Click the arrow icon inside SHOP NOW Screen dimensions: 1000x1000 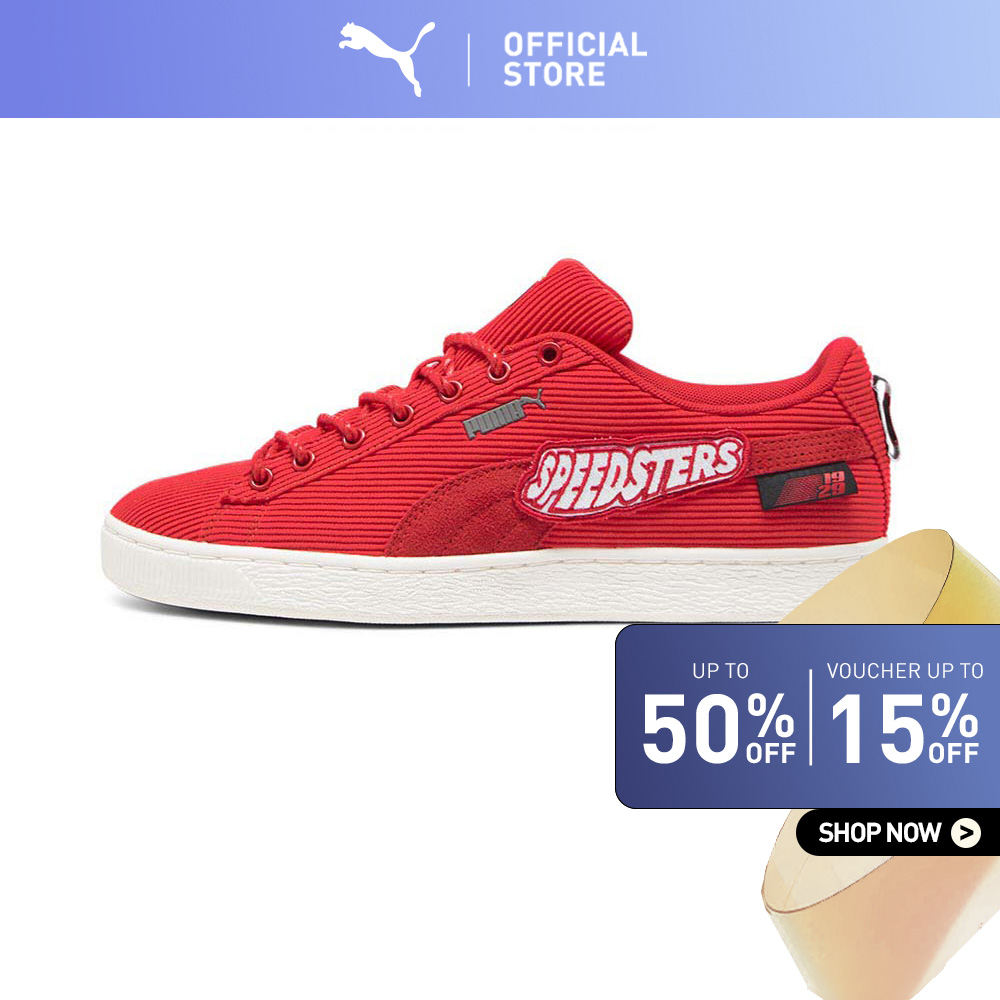coord(966,833)
